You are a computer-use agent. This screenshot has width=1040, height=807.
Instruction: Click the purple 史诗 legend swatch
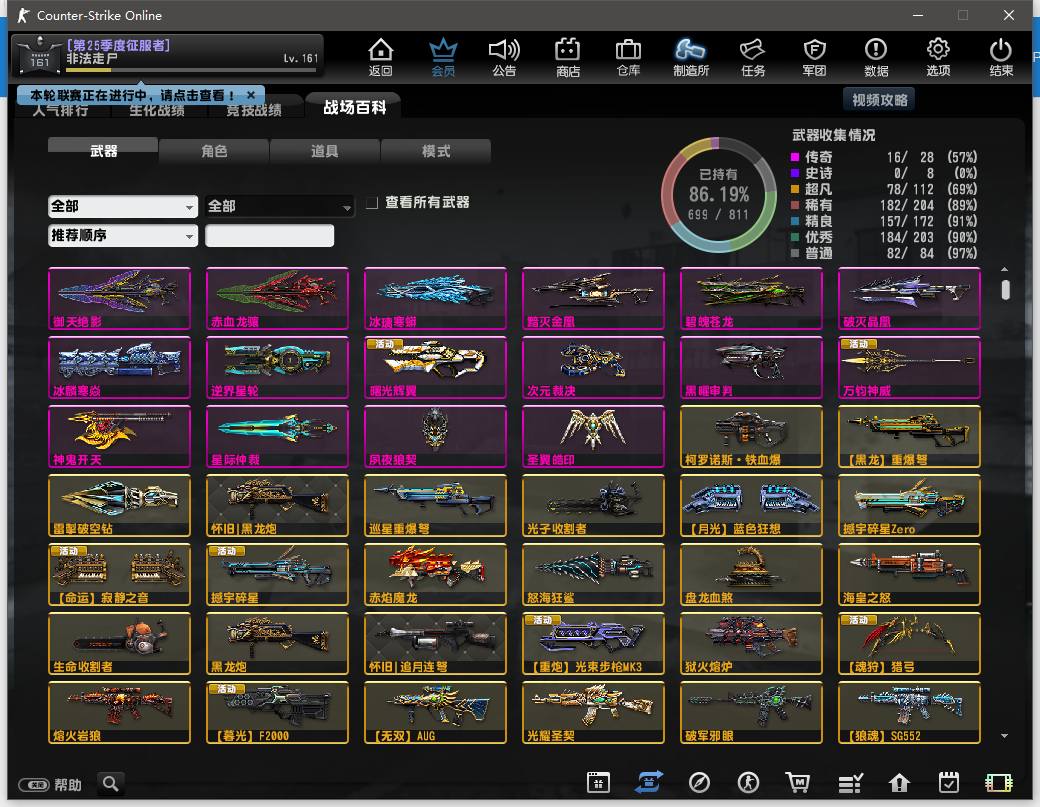click(795, 173)
